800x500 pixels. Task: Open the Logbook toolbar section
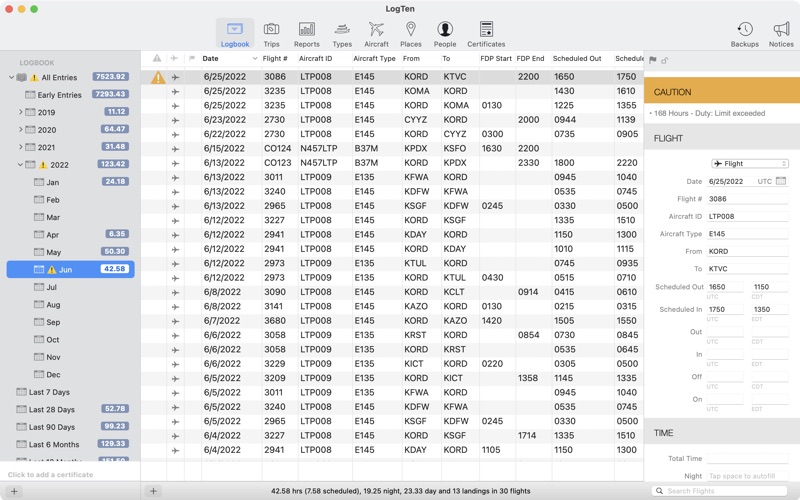(235, 34)
